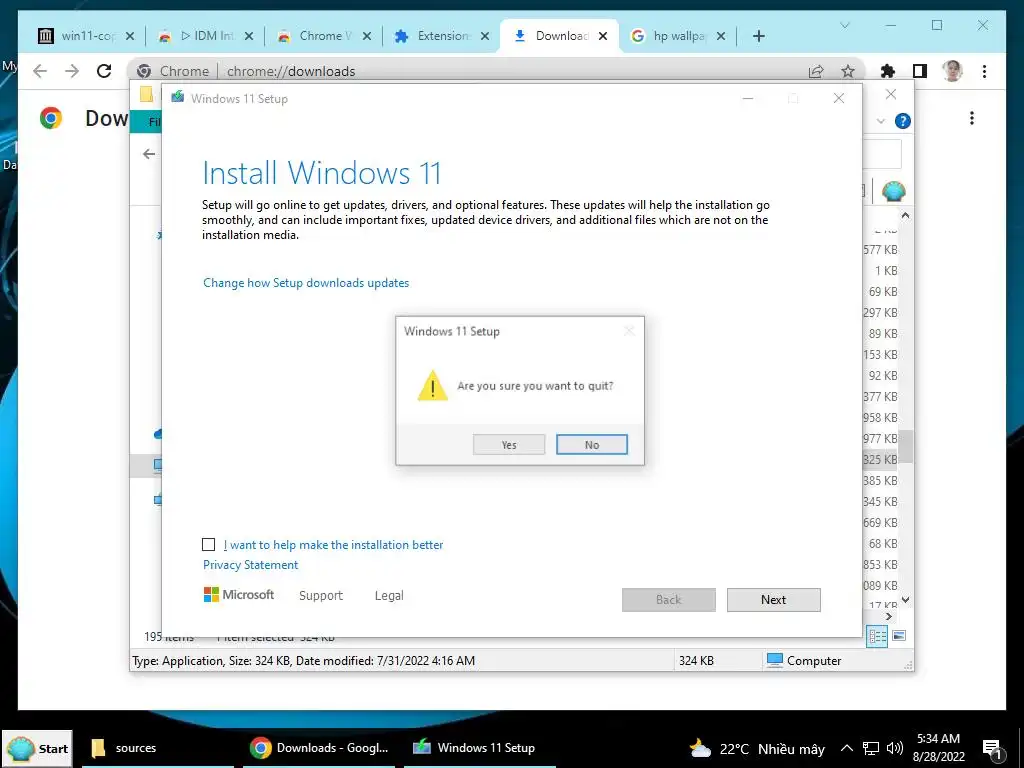Close the Downloads Chrome tab

[603, 36]
